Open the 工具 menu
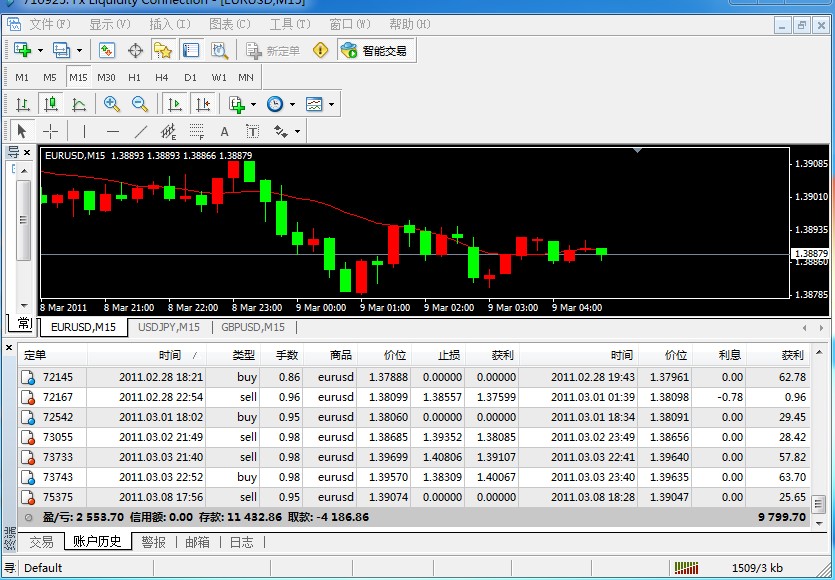 (290, 24)
